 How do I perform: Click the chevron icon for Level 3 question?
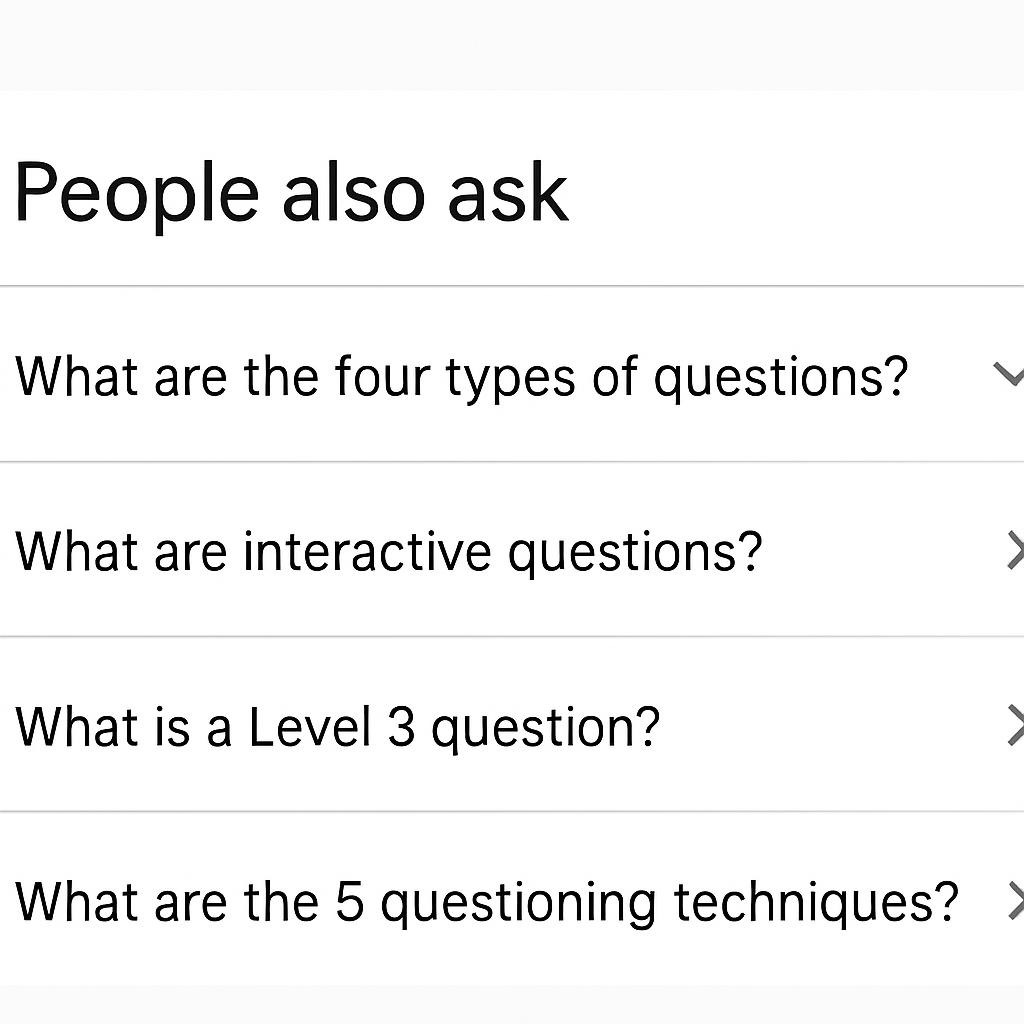1014,726
